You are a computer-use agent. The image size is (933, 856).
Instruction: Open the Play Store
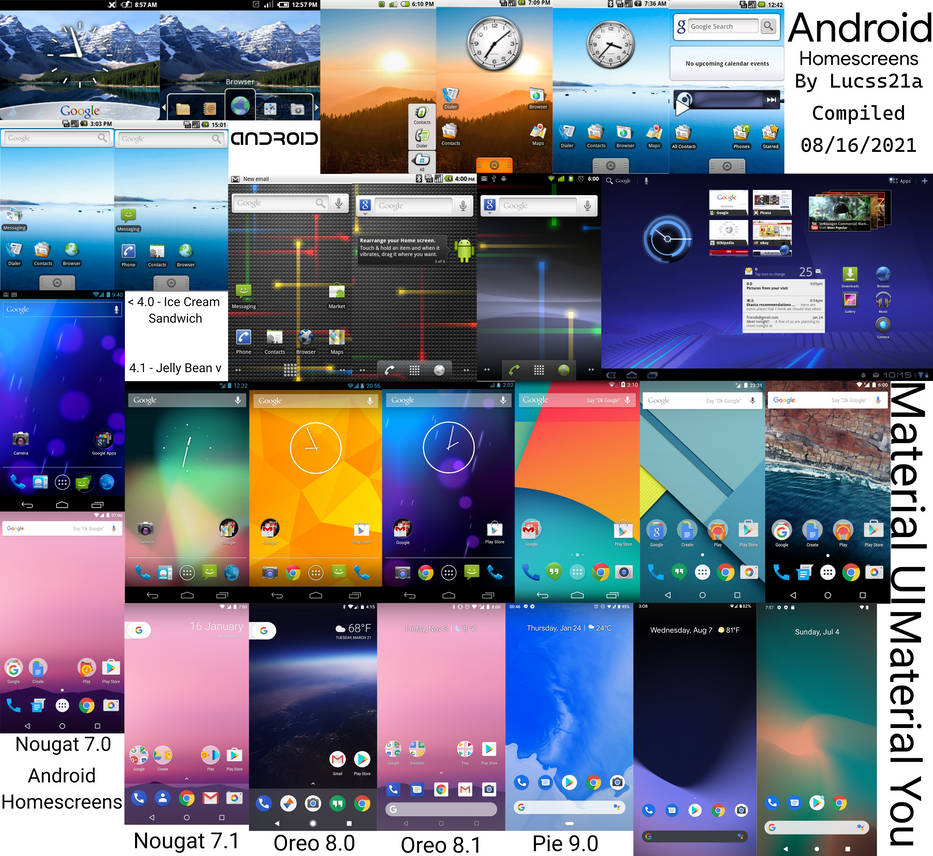coord(622,532)
